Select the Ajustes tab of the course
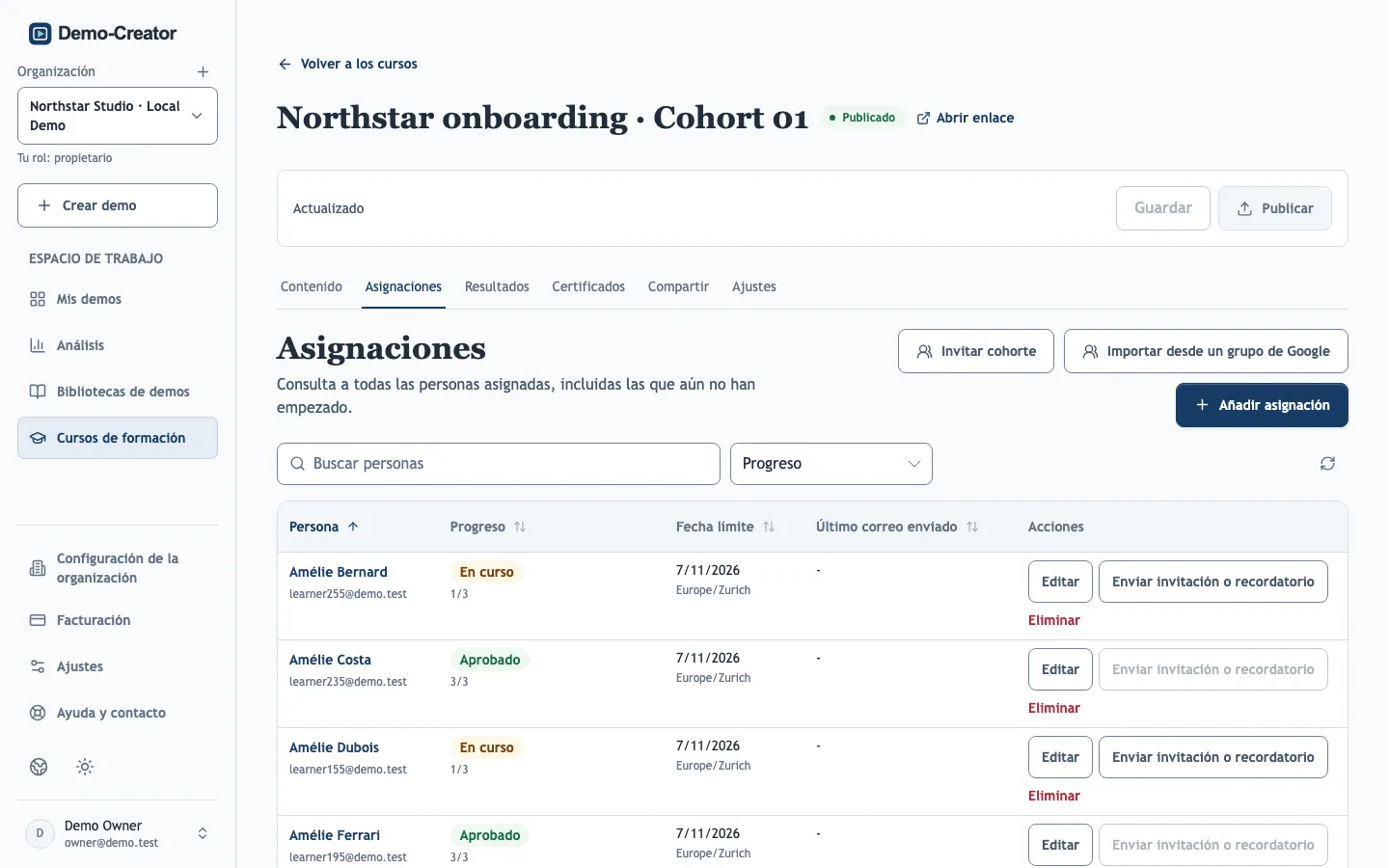Screen dimensions: 1389x868 754,287
